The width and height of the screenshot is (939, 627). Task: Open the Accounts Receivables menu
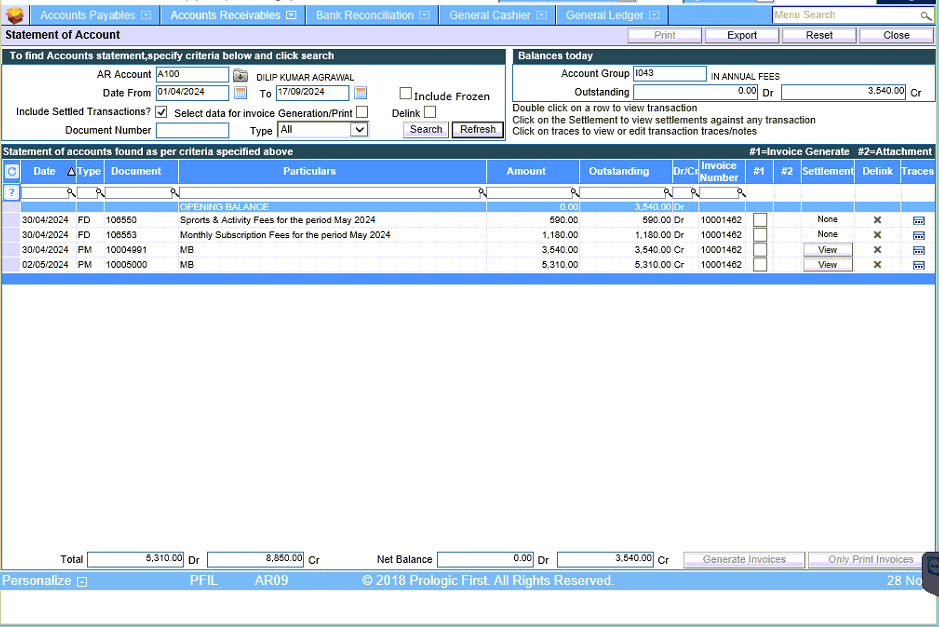tap(233, 15)
